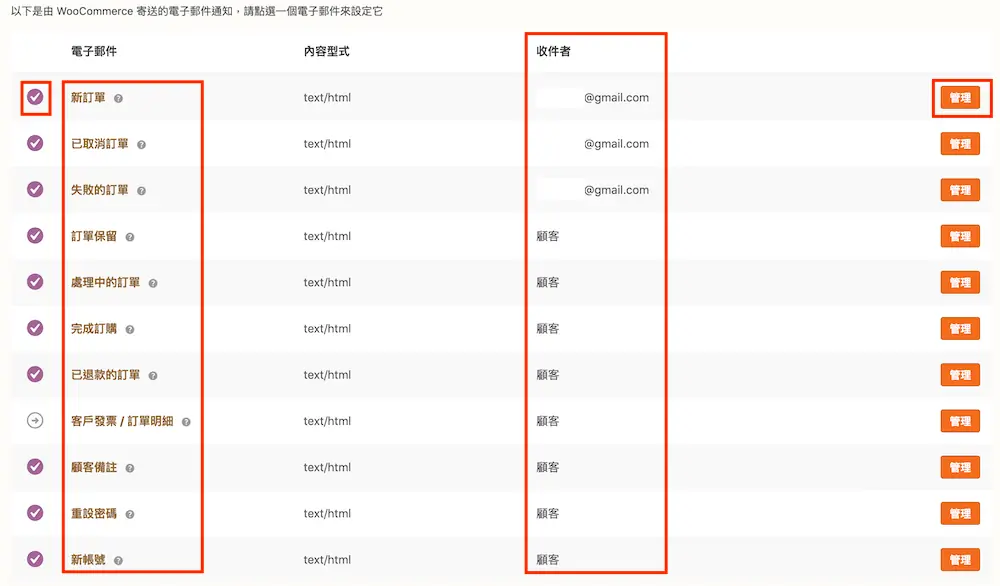The height and width of the screenshot is (586, 1000).
Task: Toggle enabled checkmark for 已取消訂單 email
Action: (35, 143)
